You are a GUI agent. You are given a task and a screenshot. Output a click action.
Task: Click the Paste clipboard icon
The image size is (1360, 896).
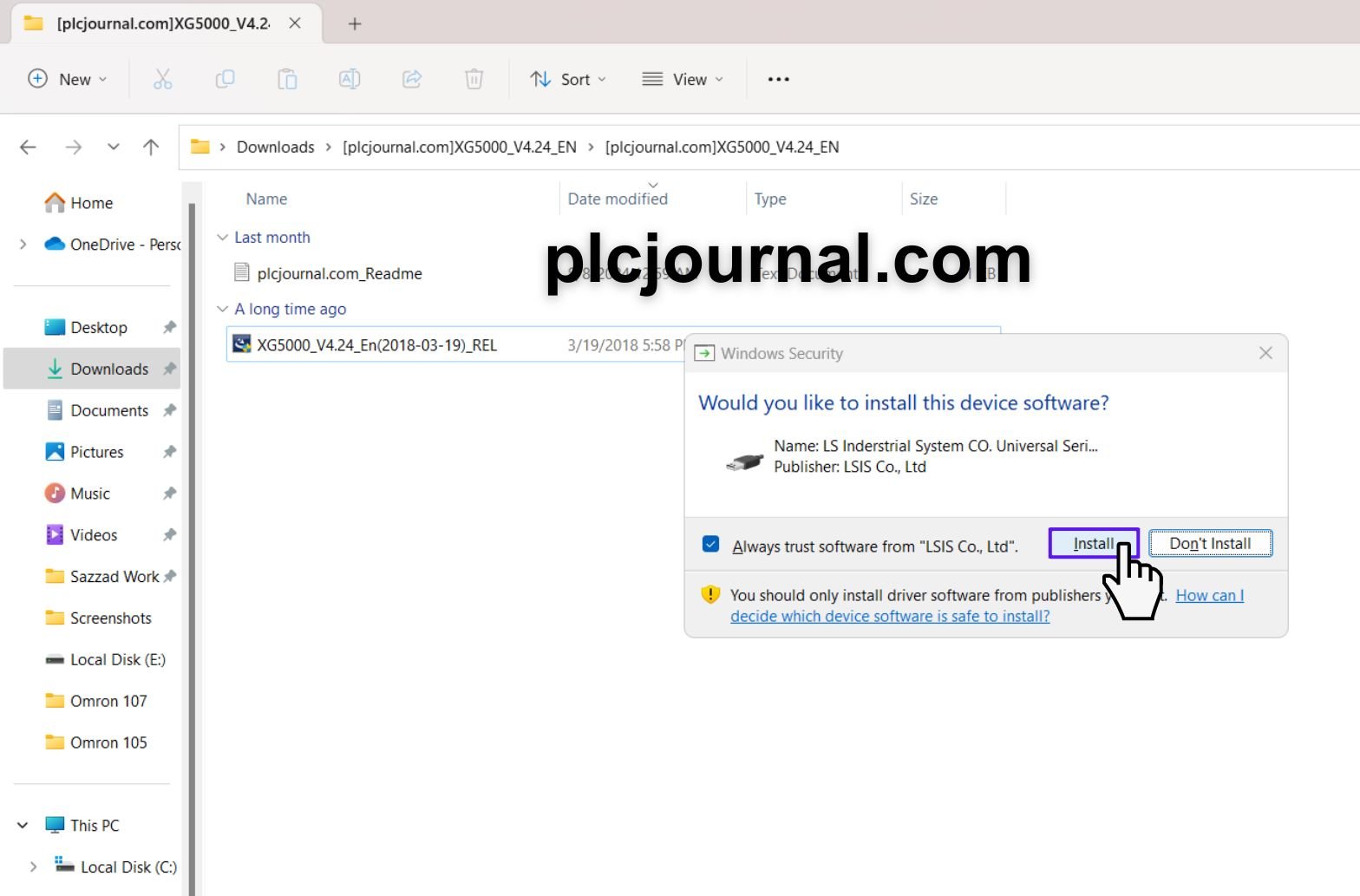pos(287,79)
